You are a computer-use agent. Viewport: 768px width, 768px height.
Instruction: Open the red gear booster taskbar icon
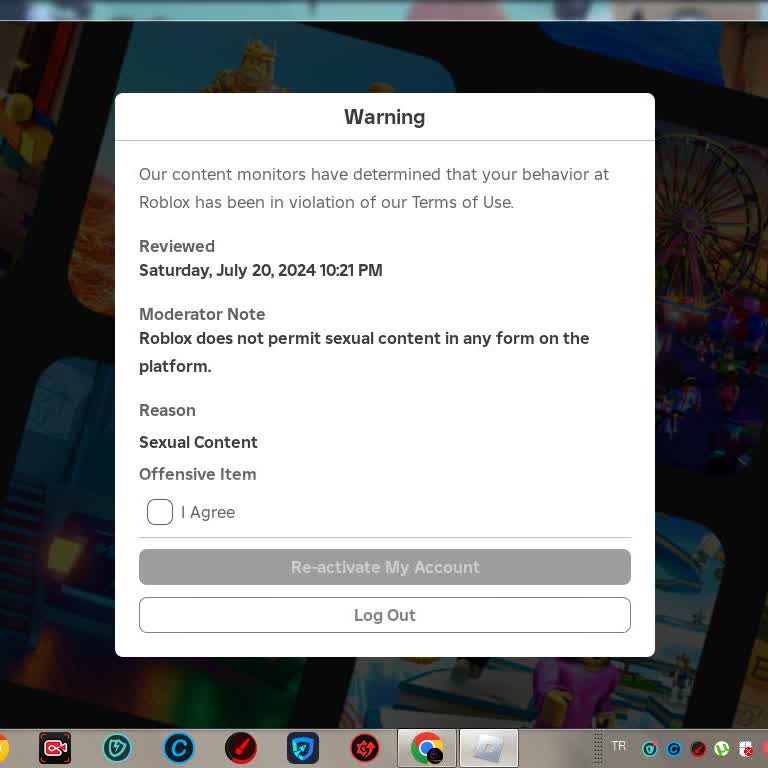pos(365,748)
